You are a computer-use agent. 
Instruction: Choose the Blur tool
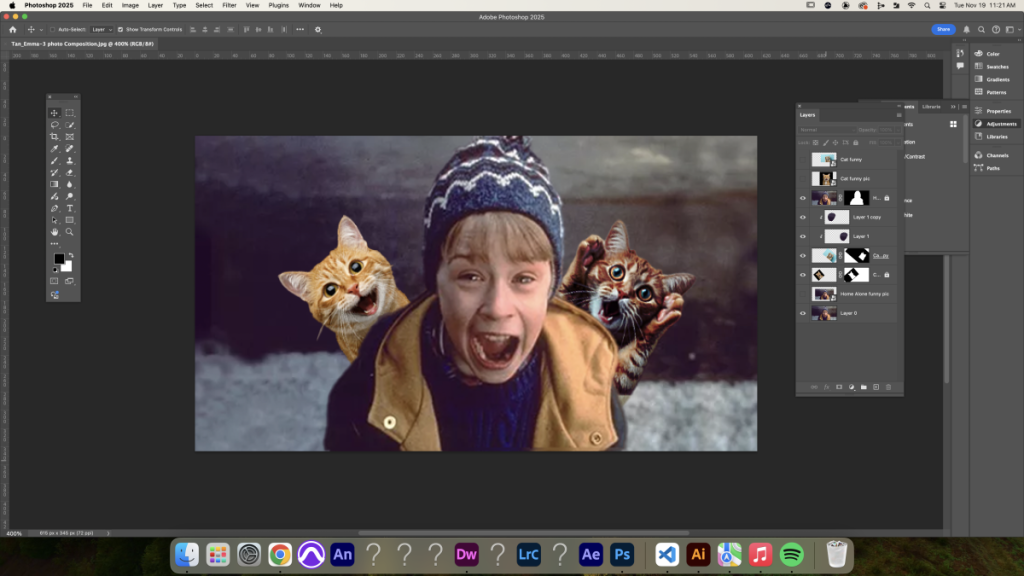coord(70,184)
